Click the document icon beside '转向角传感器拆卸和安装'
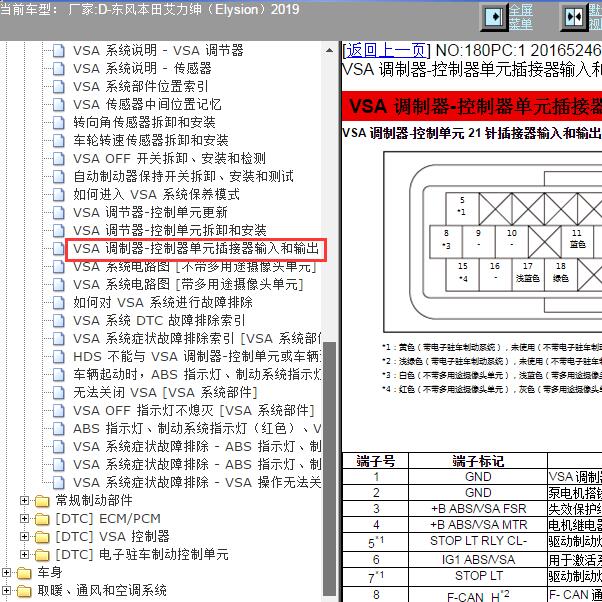602x602 pixels. [x=58, y=122]
